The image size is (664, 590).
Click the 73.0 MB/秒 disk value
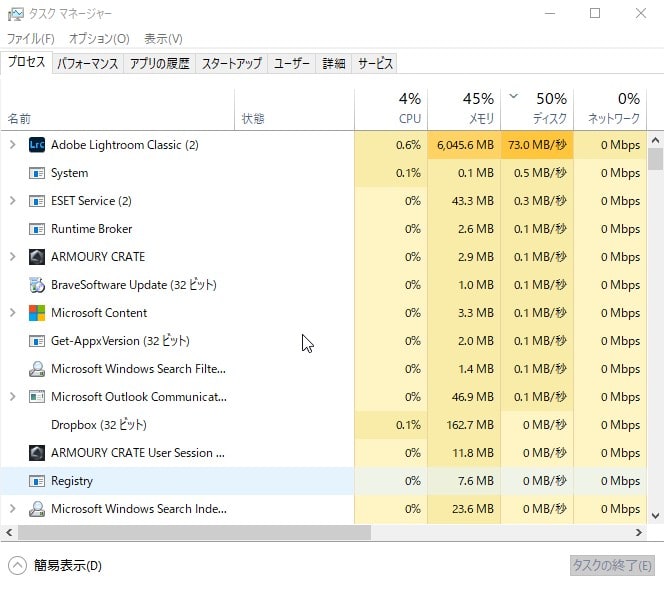point(537,145)
